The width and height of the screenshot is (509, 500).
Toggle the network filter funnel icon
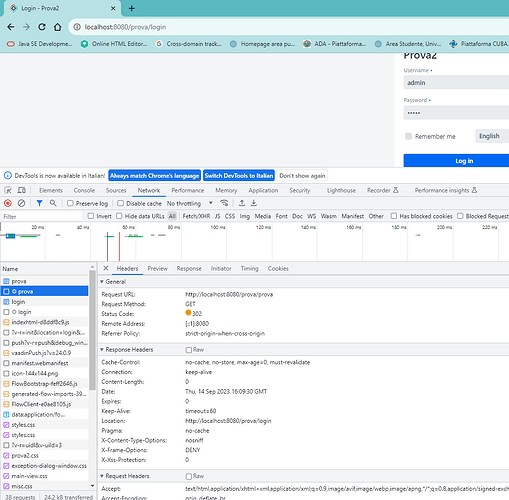(x=39, y=203)
